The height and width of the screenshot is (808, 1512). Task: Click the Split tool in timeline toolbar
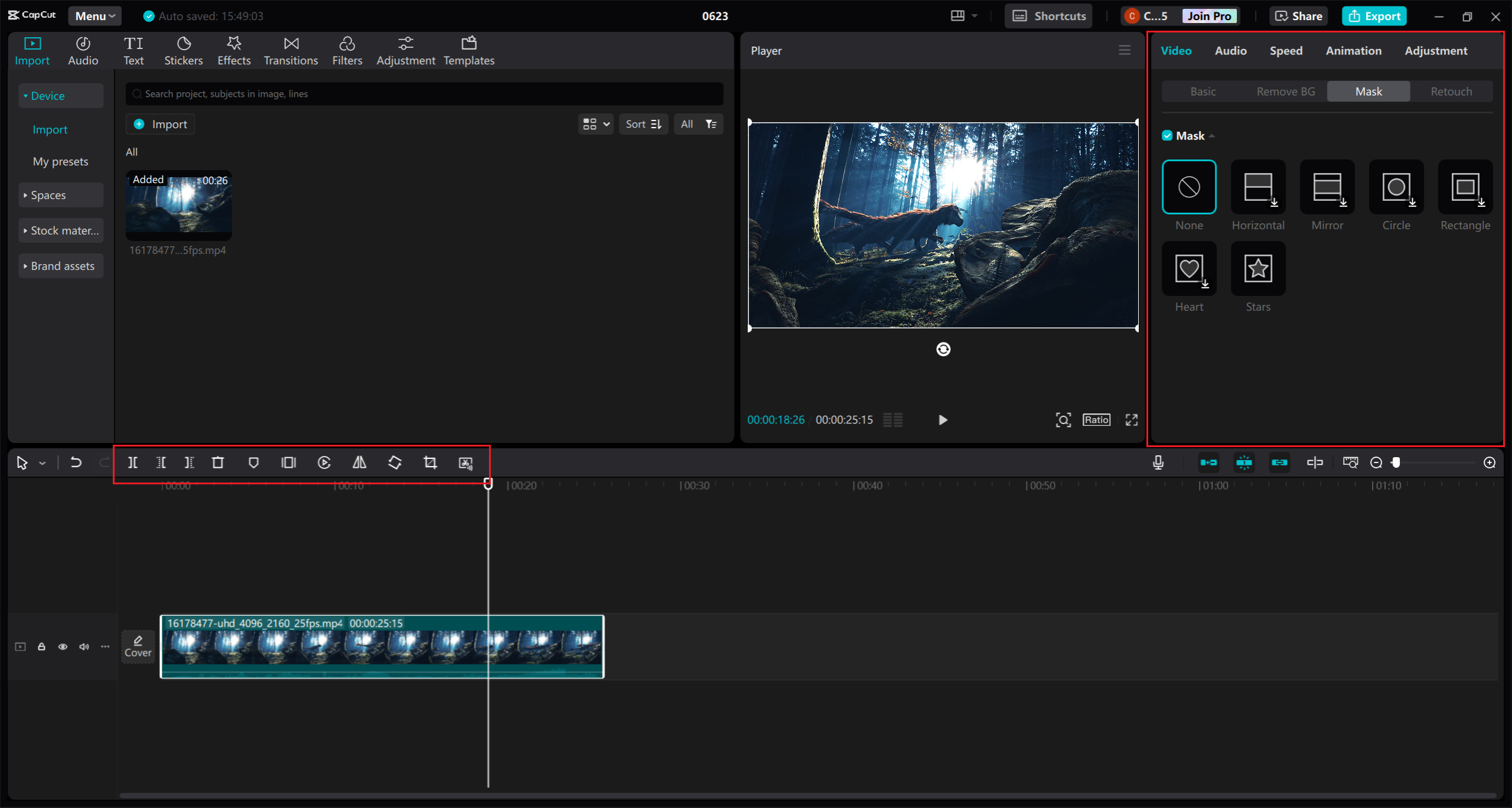click(x=133, y=462)
